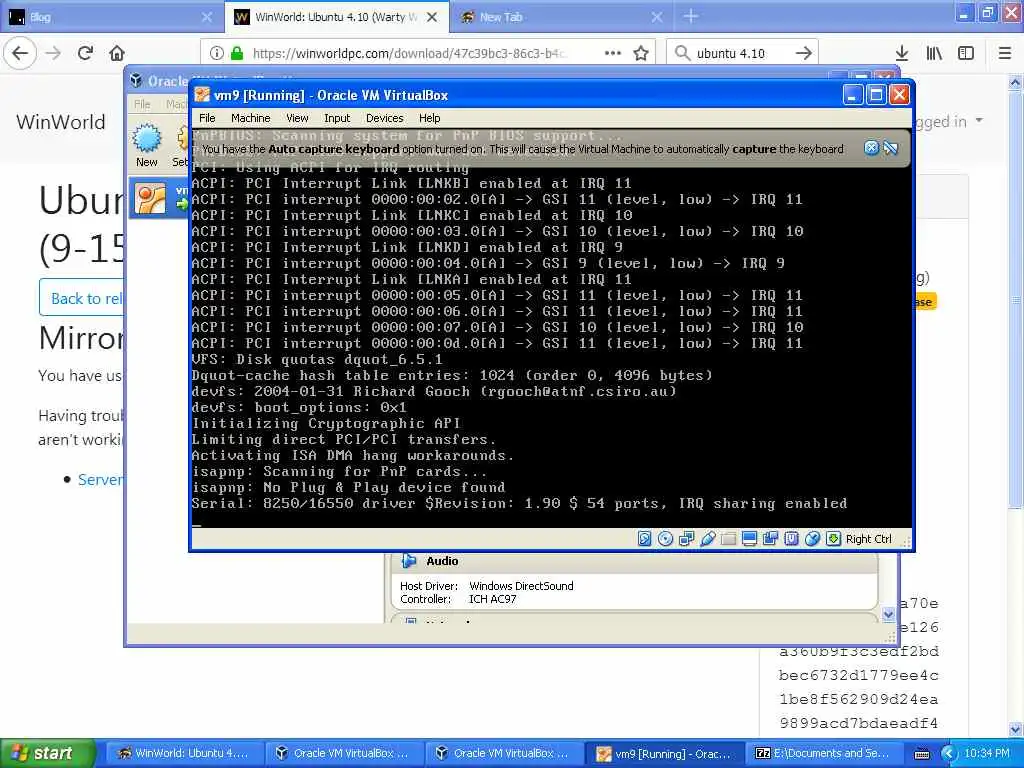Show site information icon in address bar

pyautogui.click(x=217, y=53)
